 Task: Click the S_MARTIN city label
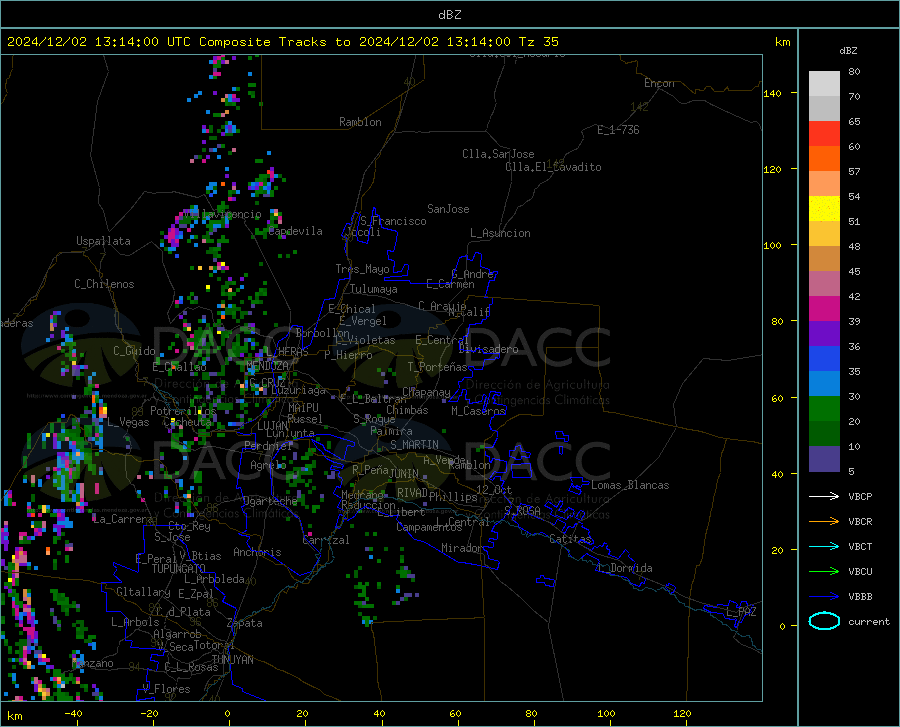(x=414, y=445)
